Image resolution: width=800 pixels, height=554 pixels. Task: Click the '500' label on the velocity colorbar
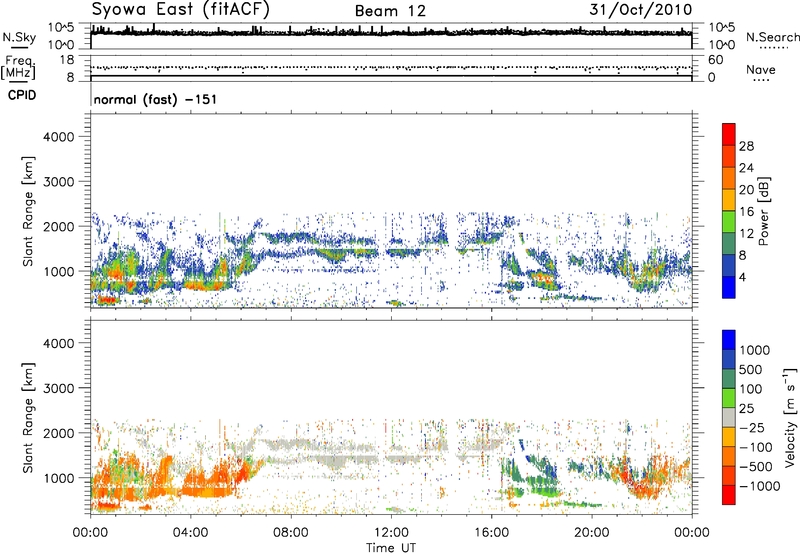753,369
